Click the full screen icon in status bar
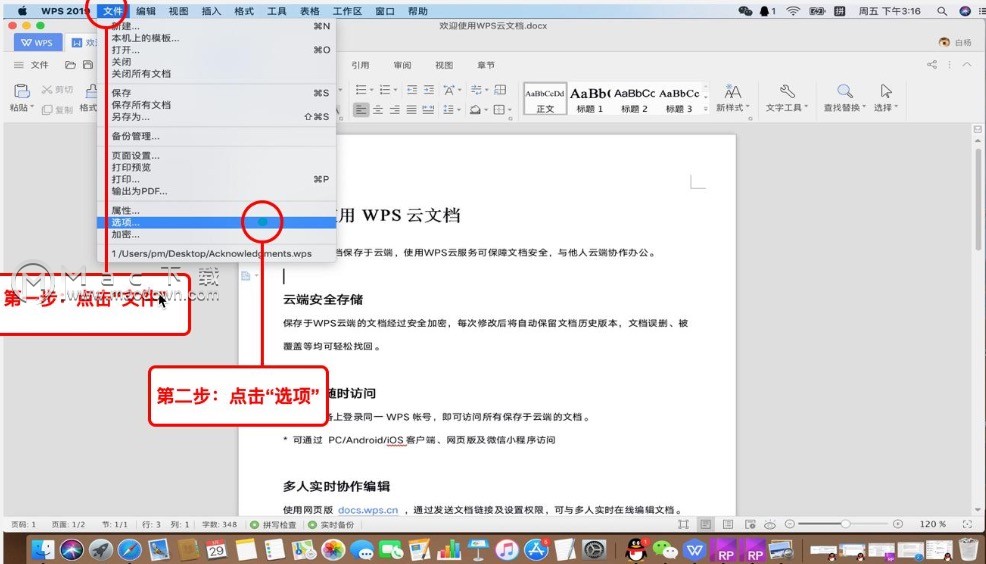Image resolution: width=986 pixels, height=564 pixels. (x=684, y=524)
